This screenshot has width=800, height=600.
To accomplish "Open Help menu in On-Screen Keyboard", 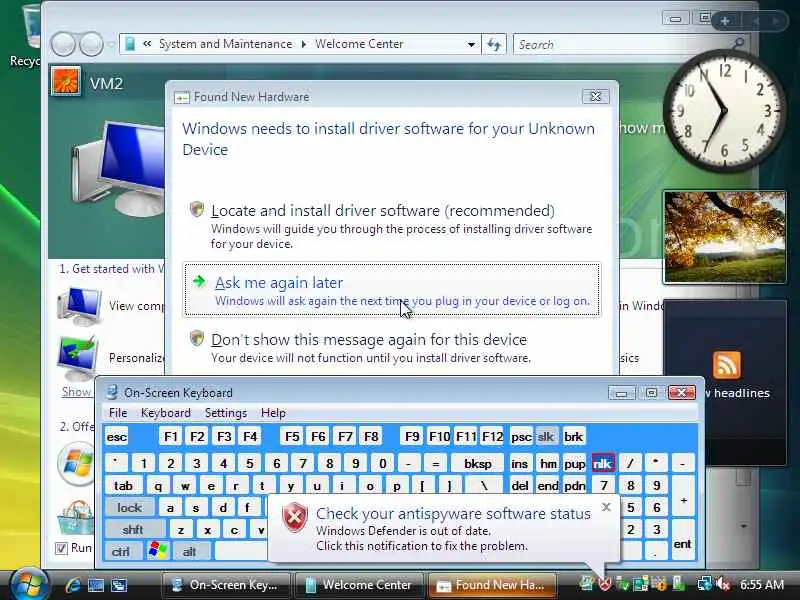I will [x=273, y=413].
